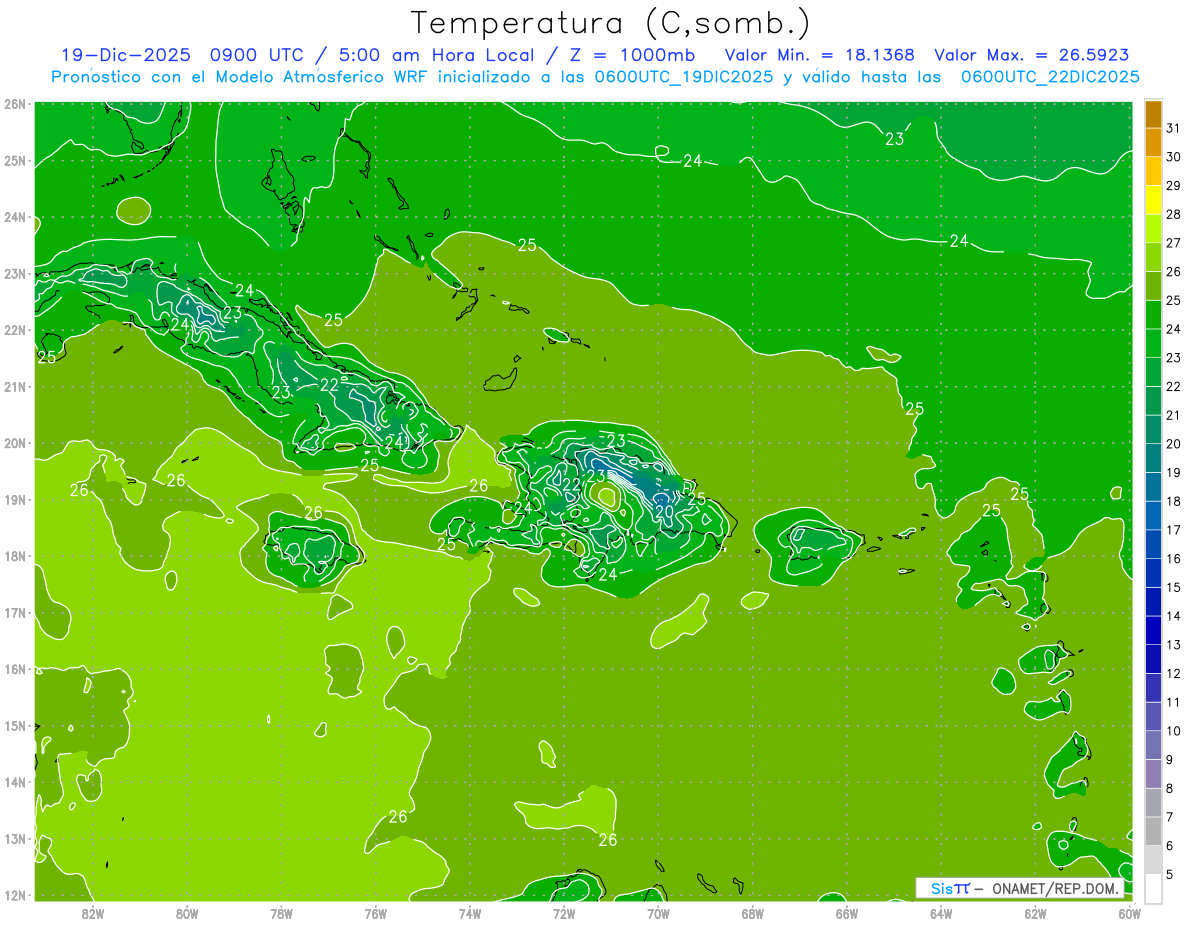Click the "ONAMET/REP.DOM." credit label
Image resolution: width=1200 pixels, height=927 pixels.
click(1056, 888)
